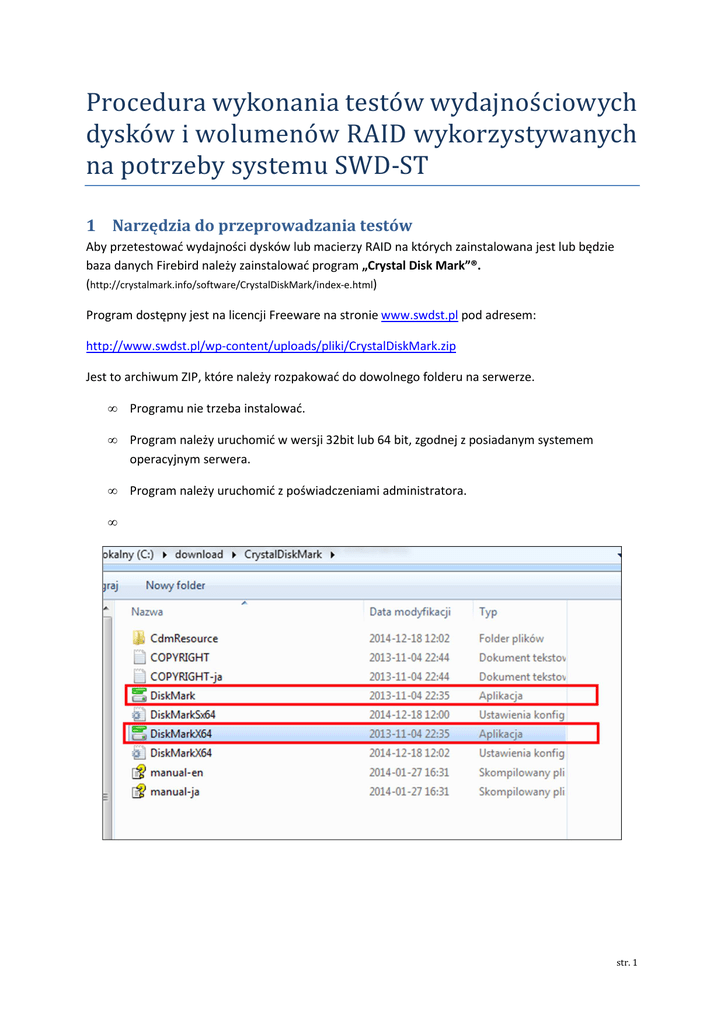Click the highlighted DiskMarkX64 application icon
Screen dimensions: 724x1024
point(139,734)
